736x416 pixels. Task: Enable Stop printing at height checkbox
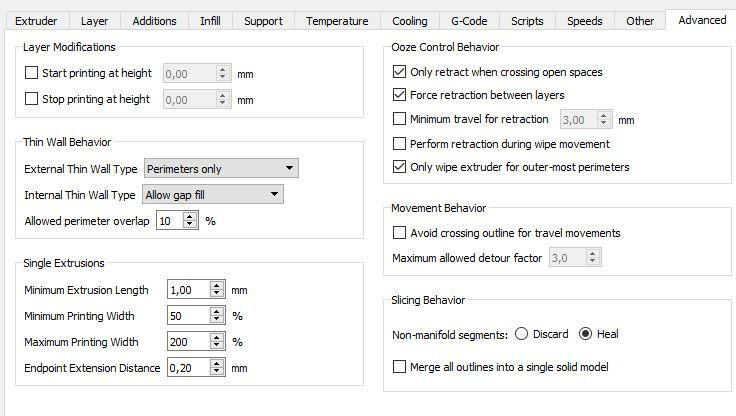click(x=32, y=99)
